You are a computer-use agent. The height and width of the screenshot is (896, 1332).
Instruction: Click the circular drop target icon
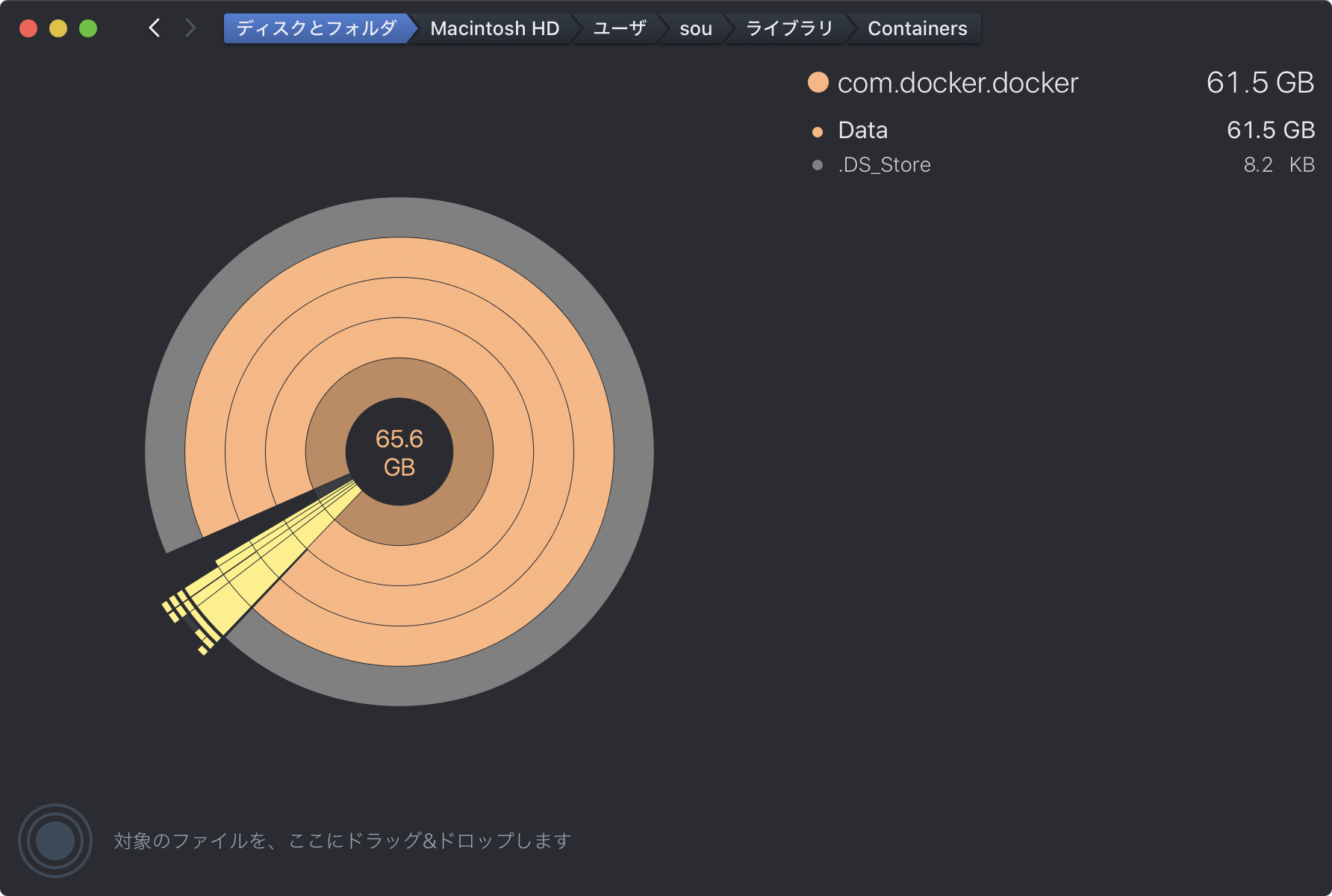55,841
